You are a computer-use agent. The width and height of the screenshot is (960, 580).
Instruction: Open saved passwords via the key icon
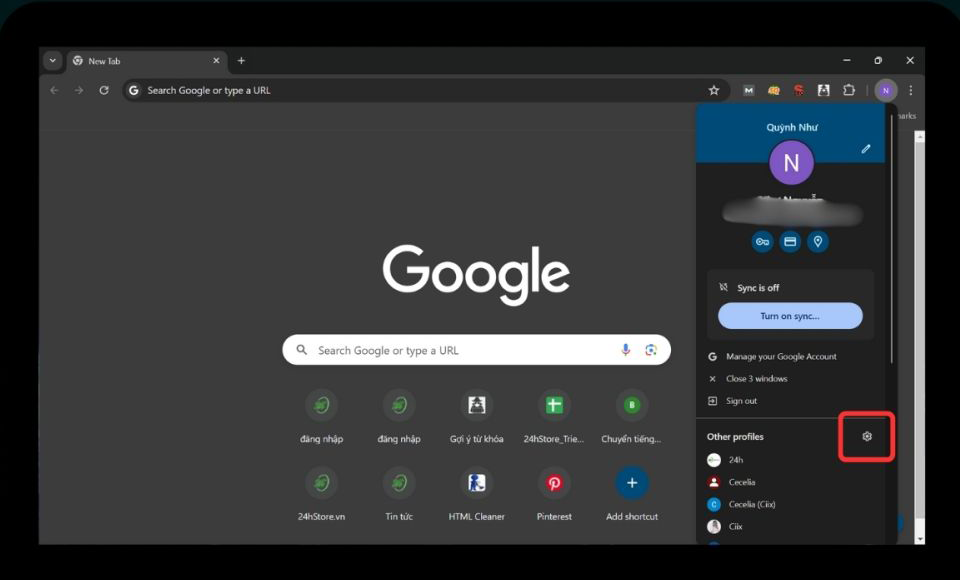tap(762, 242)
